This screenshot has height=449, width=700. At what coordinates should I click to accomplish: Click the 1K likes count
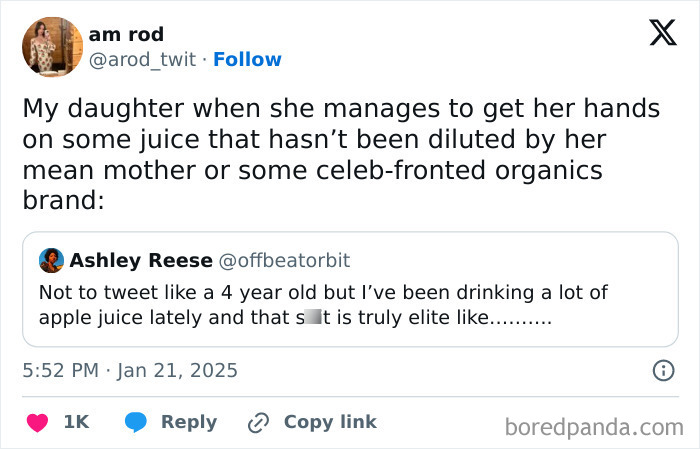(x=76, y=422)
